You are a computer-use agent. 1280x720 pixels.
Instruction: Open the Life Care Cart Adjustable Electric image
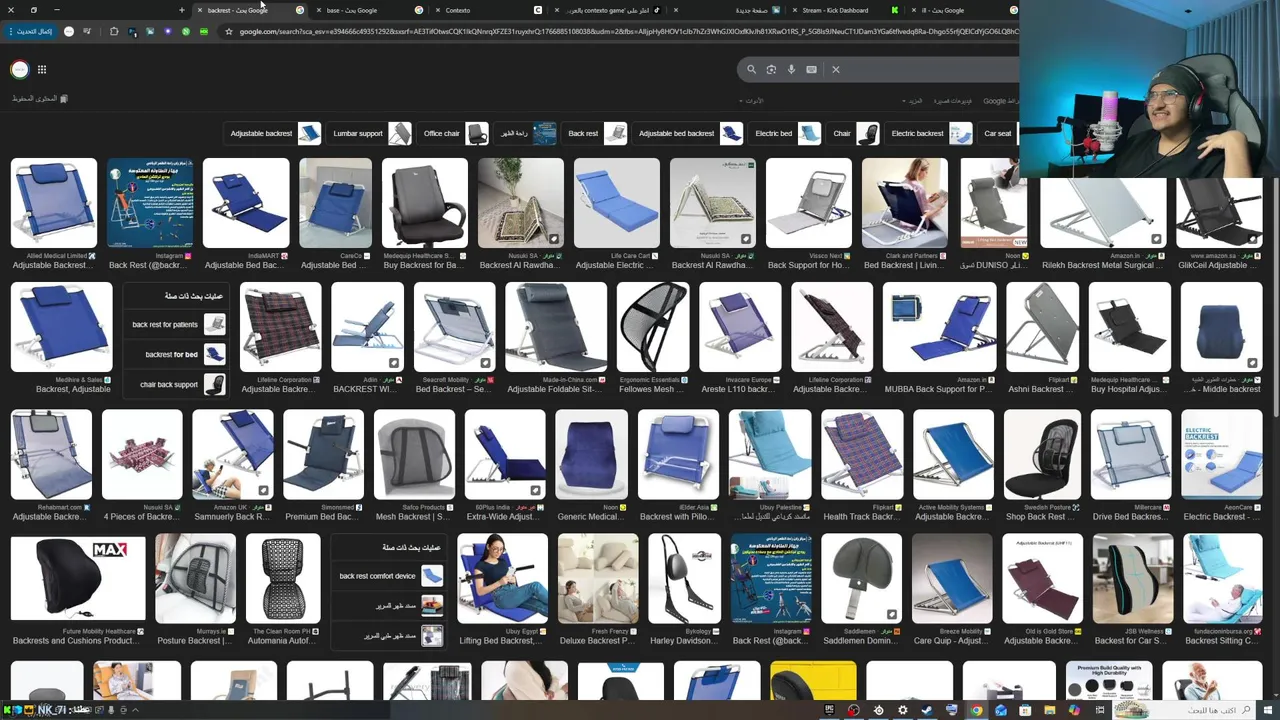point(617,203)
